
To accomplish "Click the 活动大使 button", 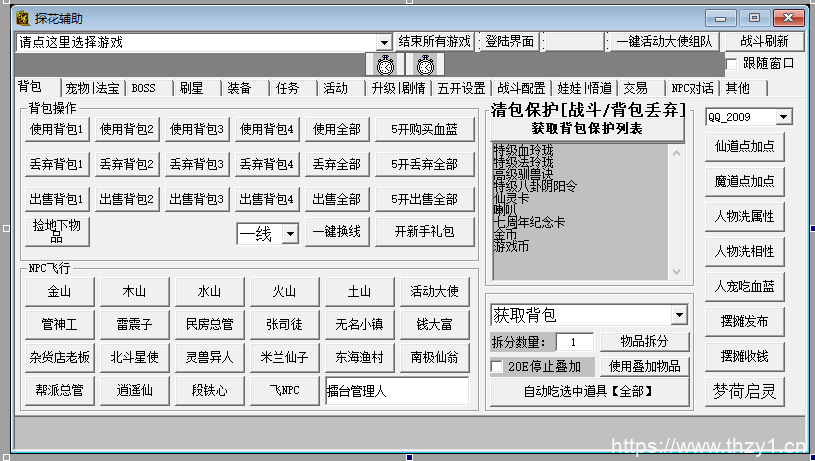I will (435, 292).
